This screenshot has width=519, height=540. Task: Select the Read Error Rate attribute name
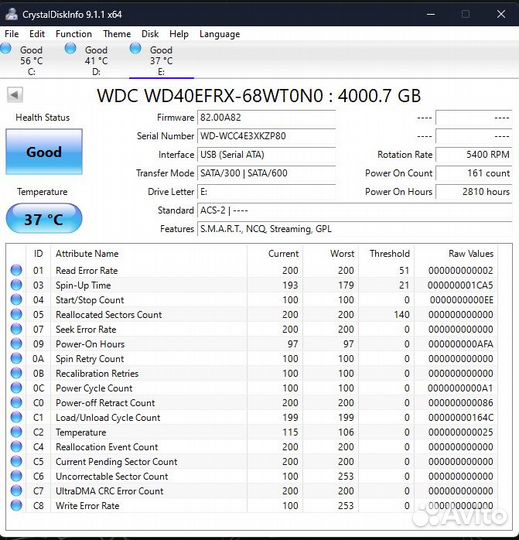click(x=87, y=271)
